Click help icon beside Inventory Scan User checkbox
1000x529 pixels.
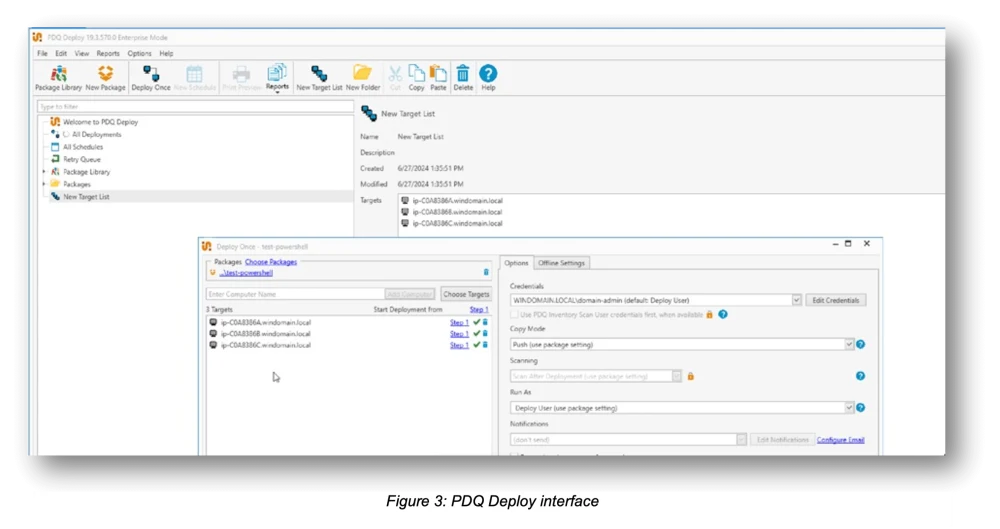723,315
